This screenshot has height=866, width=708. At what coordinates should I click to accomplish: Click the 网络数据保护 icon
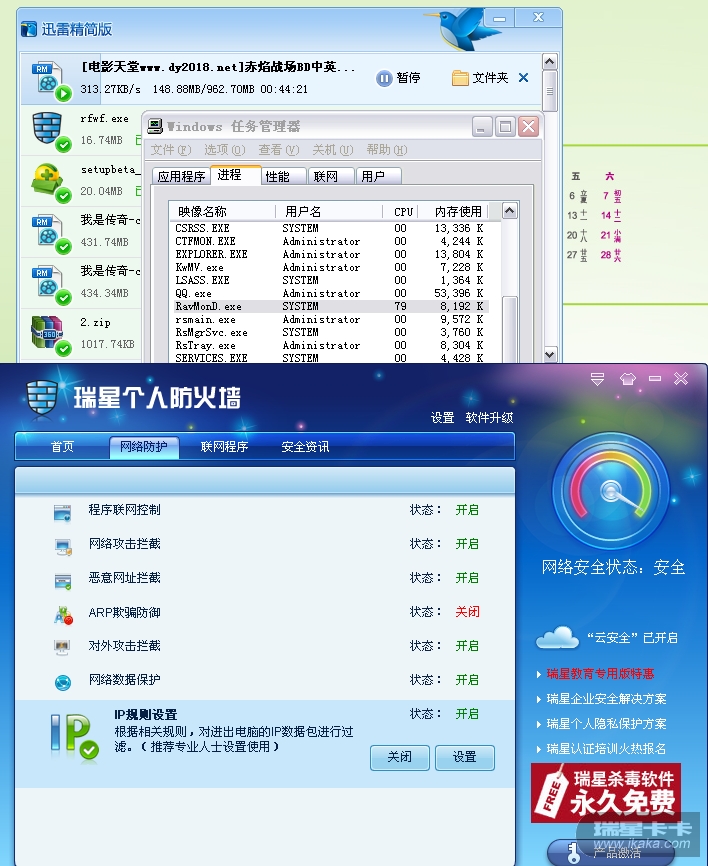click(63, 683)
